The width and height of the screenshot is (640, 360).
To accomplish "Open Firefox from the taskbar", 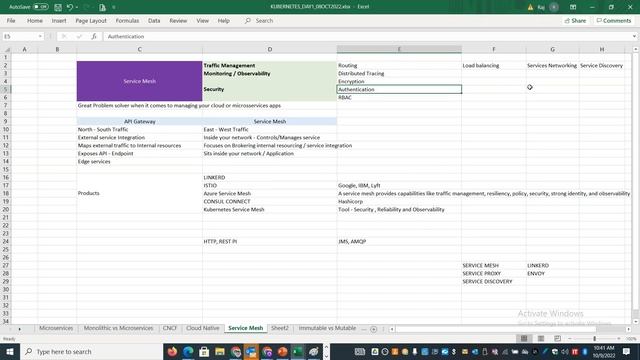I will 172,351.
